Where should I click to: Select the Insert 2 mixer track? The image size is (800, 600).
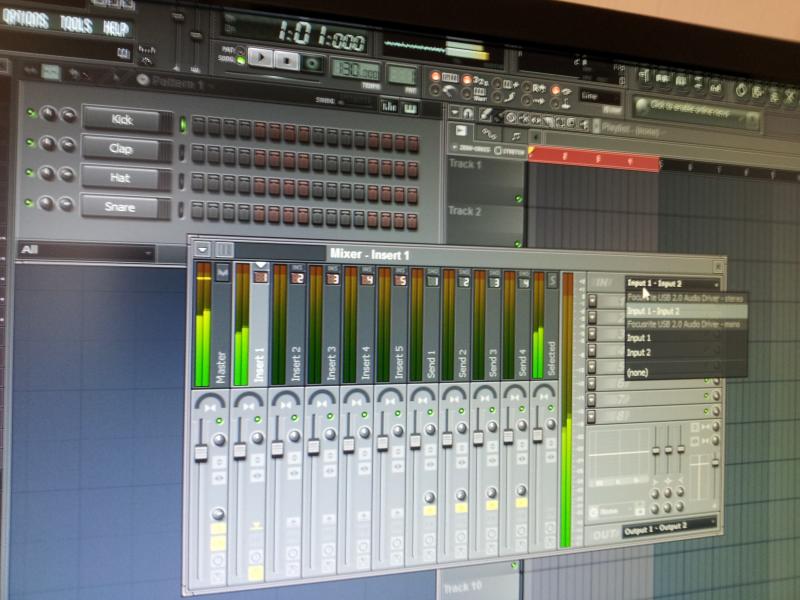[x=288, y=324]
